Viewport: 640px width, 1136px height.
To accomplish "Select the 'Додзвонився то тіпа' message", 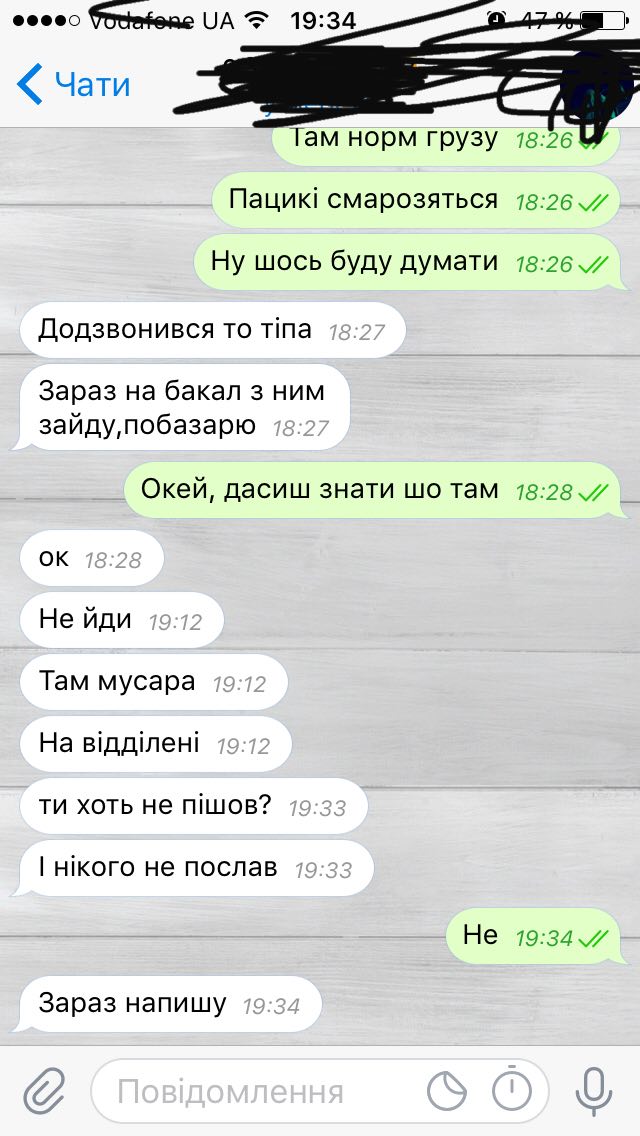I will [212, 330].
